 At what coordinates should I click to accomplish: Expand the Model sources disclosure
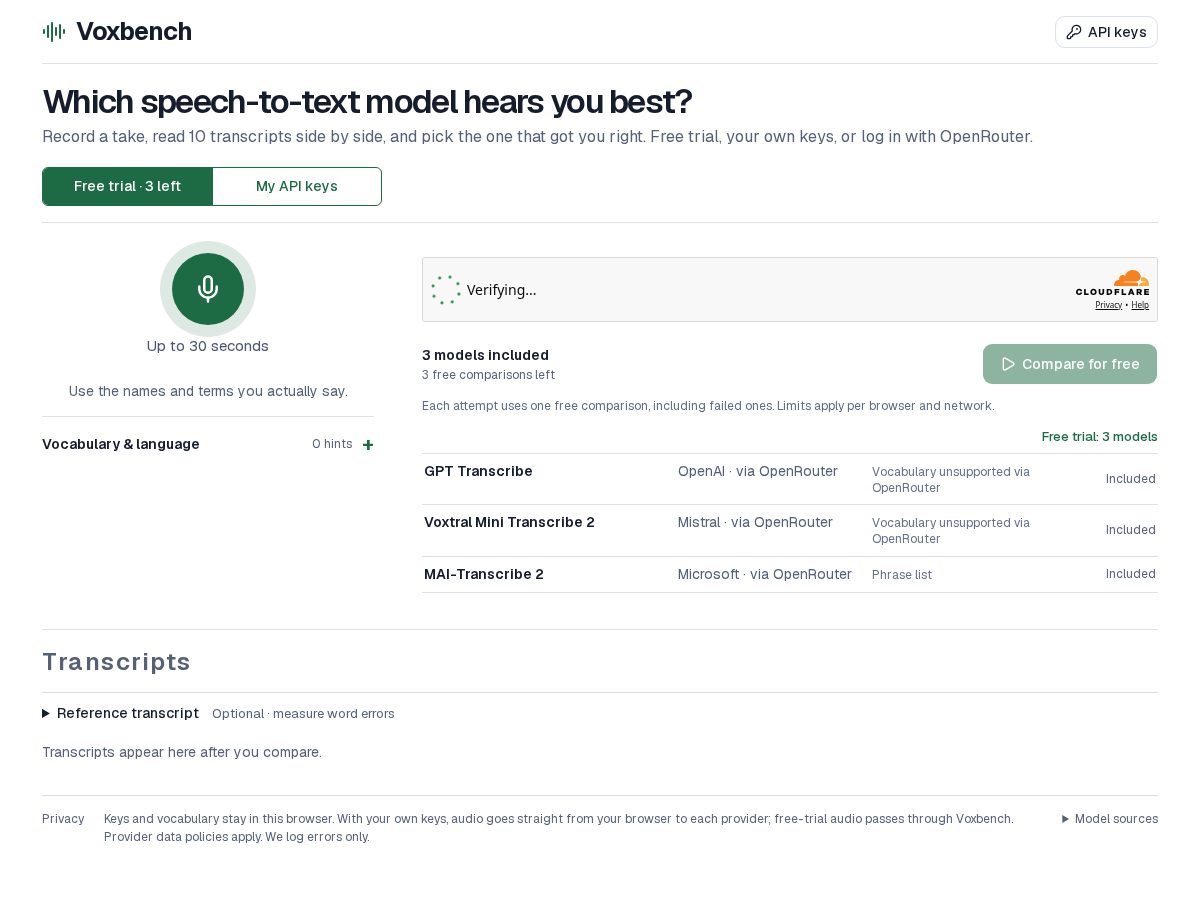tap(1110, 819)
